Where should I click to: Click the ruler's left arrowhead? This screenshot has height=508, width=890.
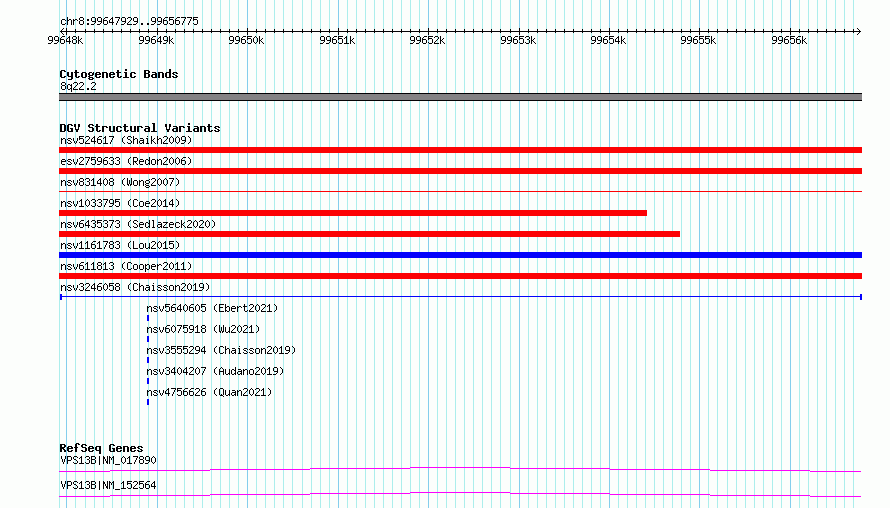(62, 31)
